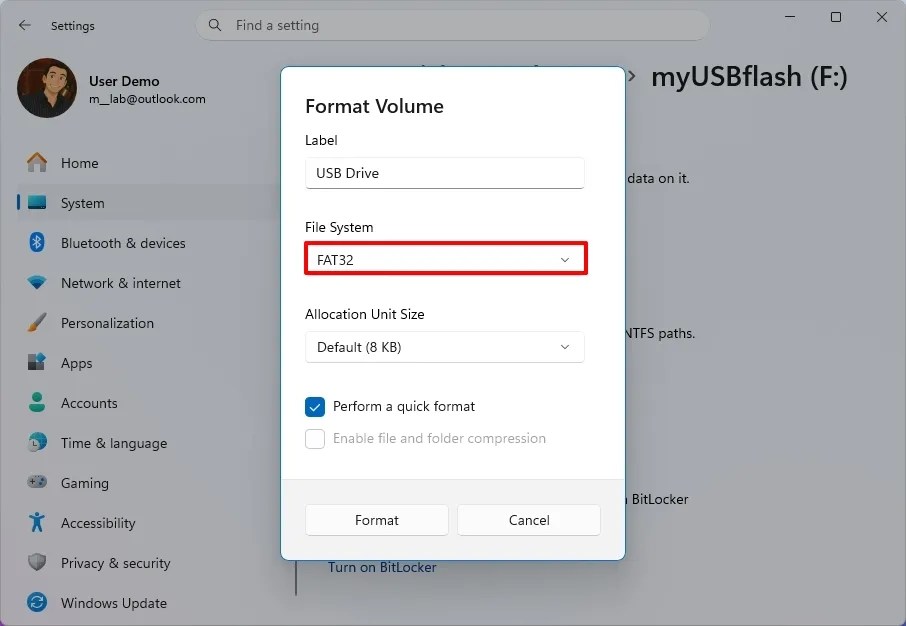Click the Personalization paintbrush icon

coord(37,323)
